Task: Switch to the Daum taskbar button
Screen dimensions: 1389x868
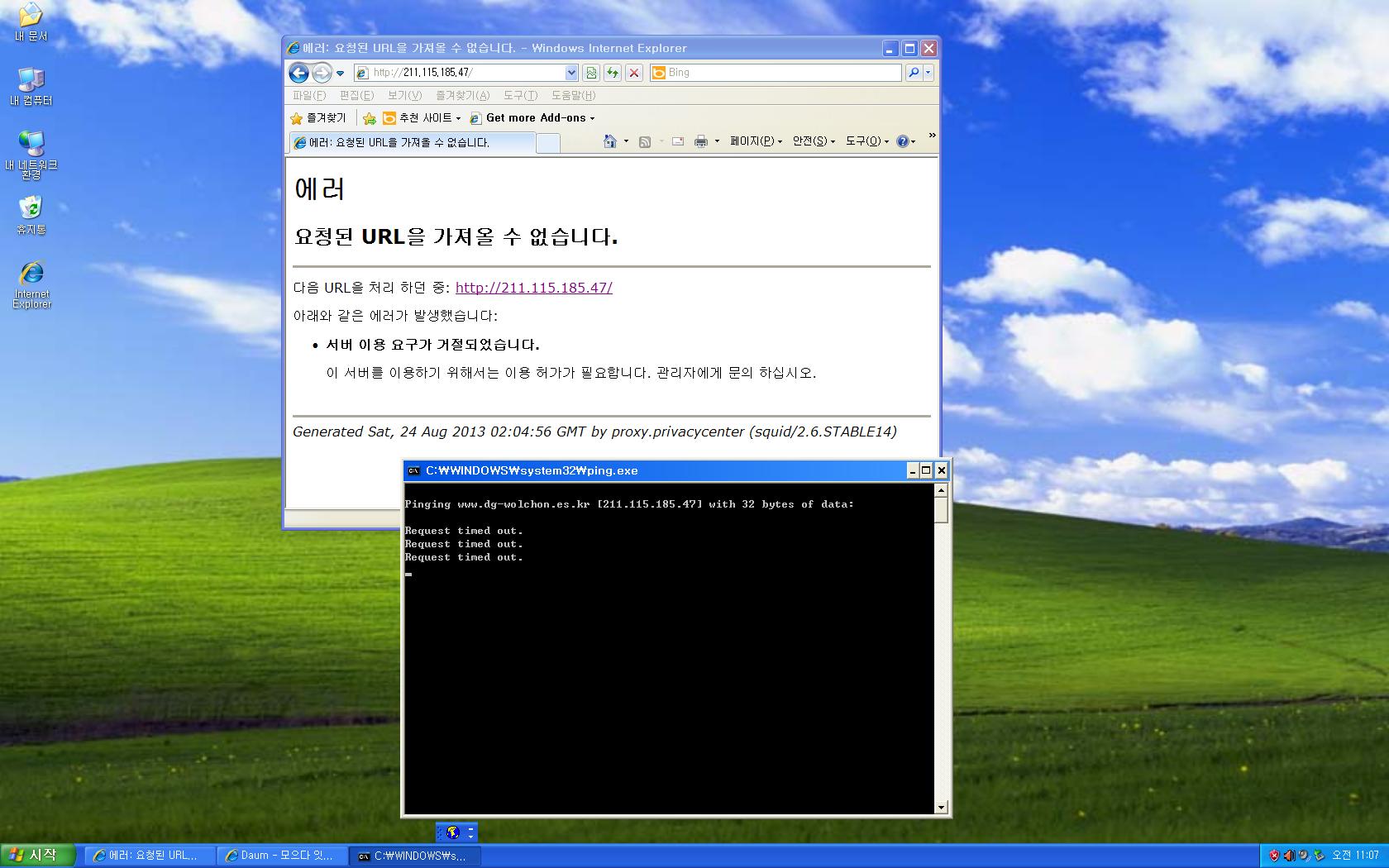Action: (282, 856)
